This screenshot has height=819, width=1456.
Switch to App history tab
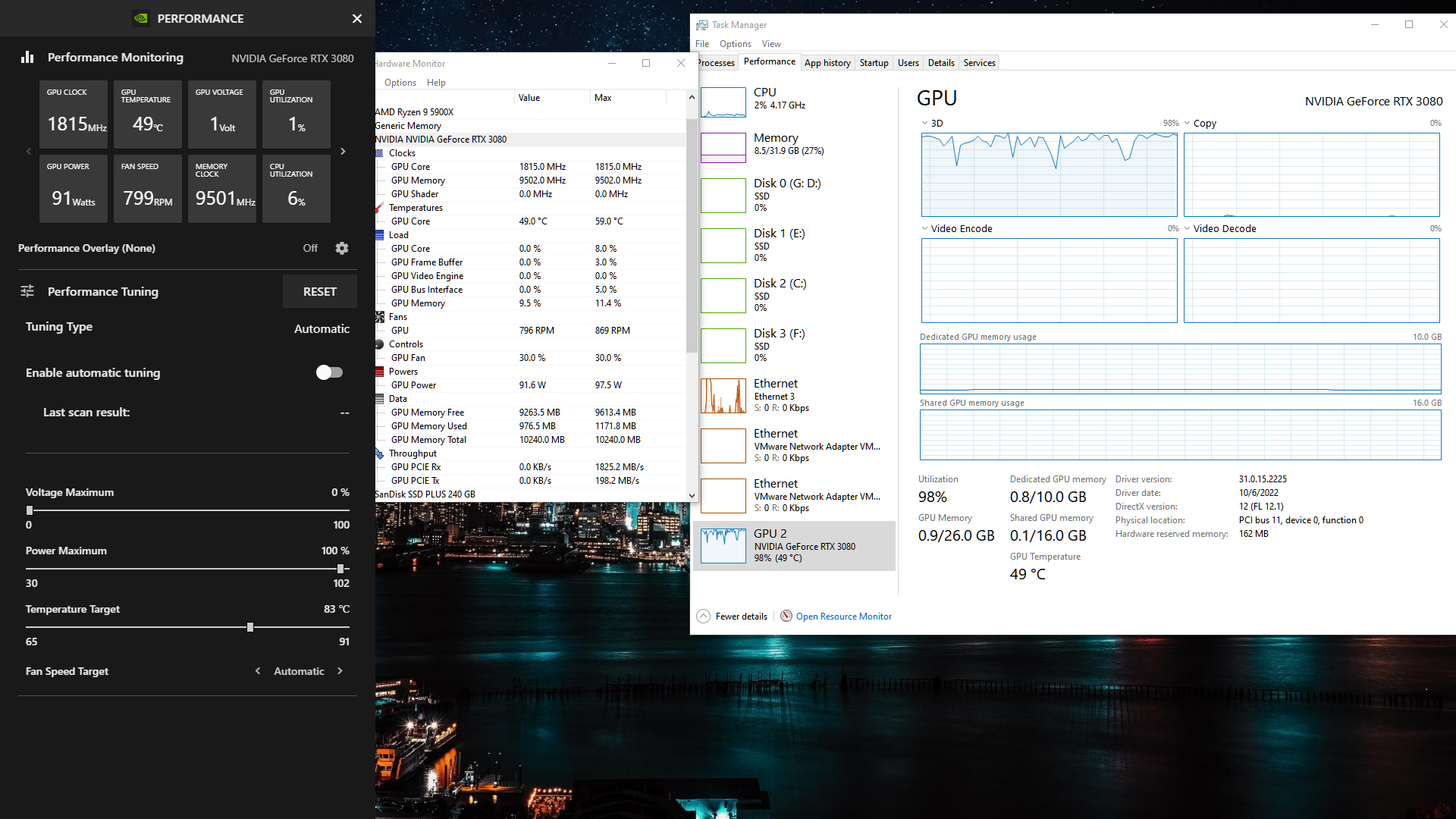(x=827, y=63)
